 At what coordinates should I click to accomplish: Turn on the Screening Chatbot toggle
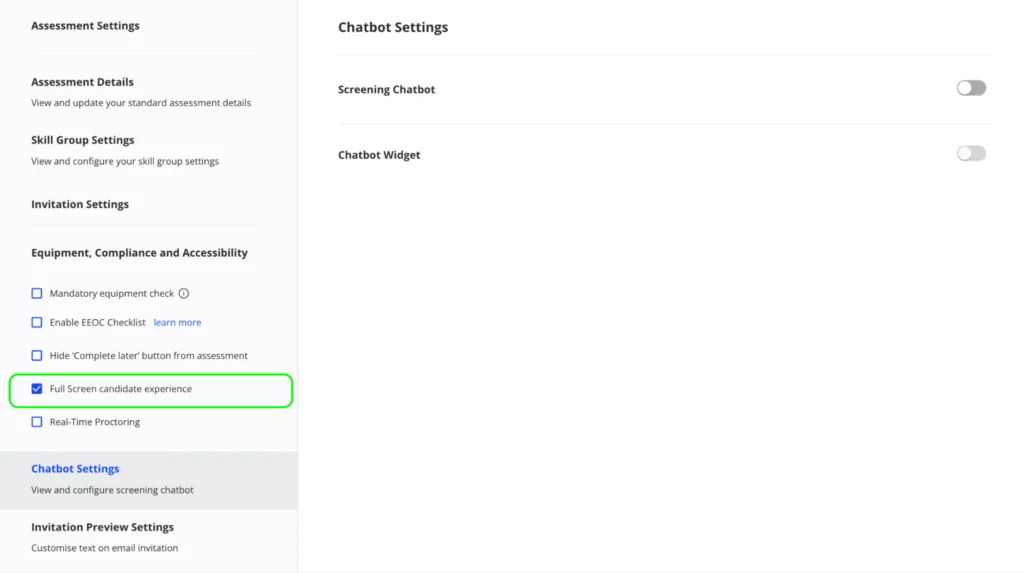[971, 88]
